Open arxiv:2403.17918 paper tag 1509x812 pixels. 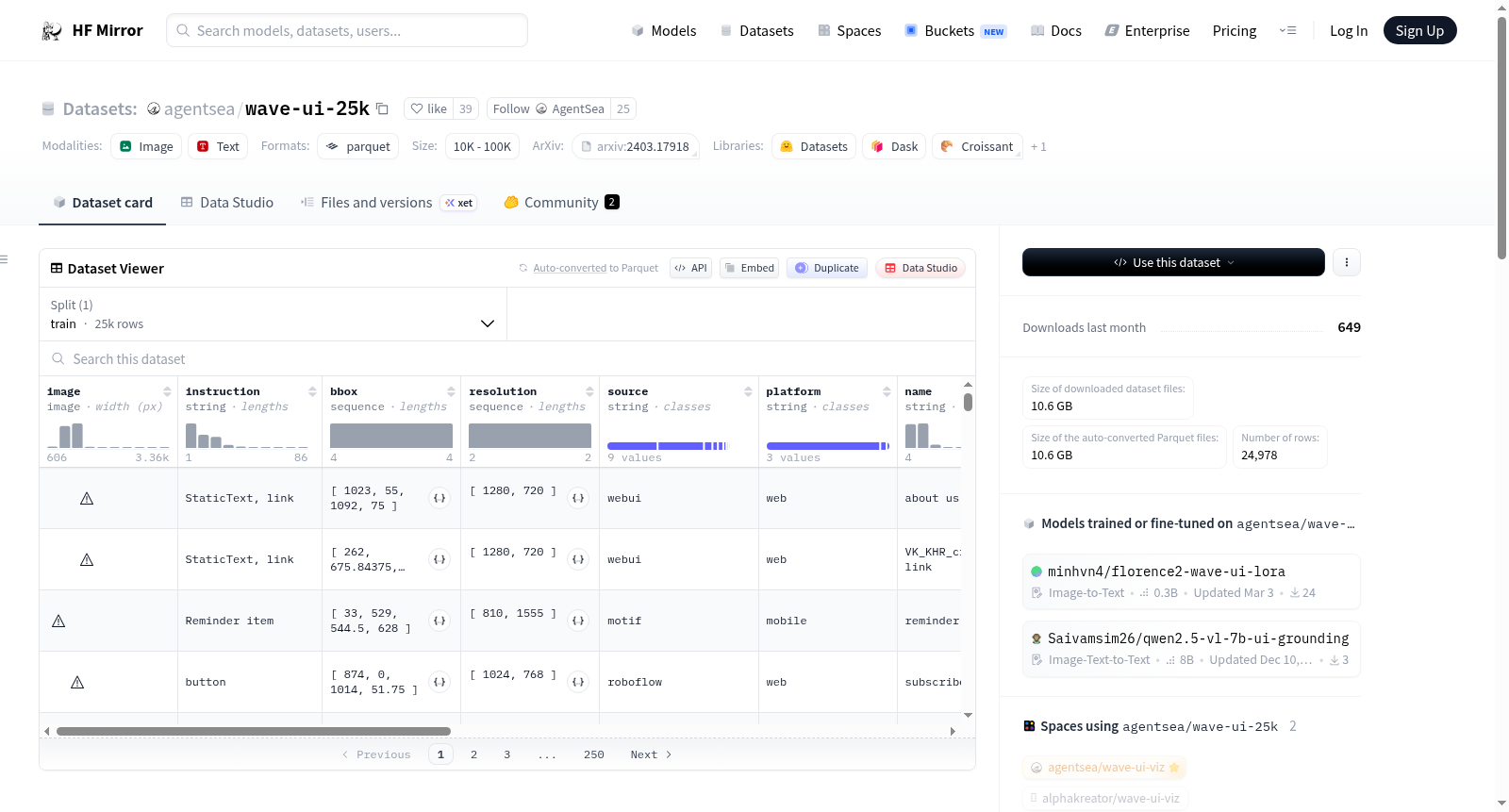(x=635, y=146)
